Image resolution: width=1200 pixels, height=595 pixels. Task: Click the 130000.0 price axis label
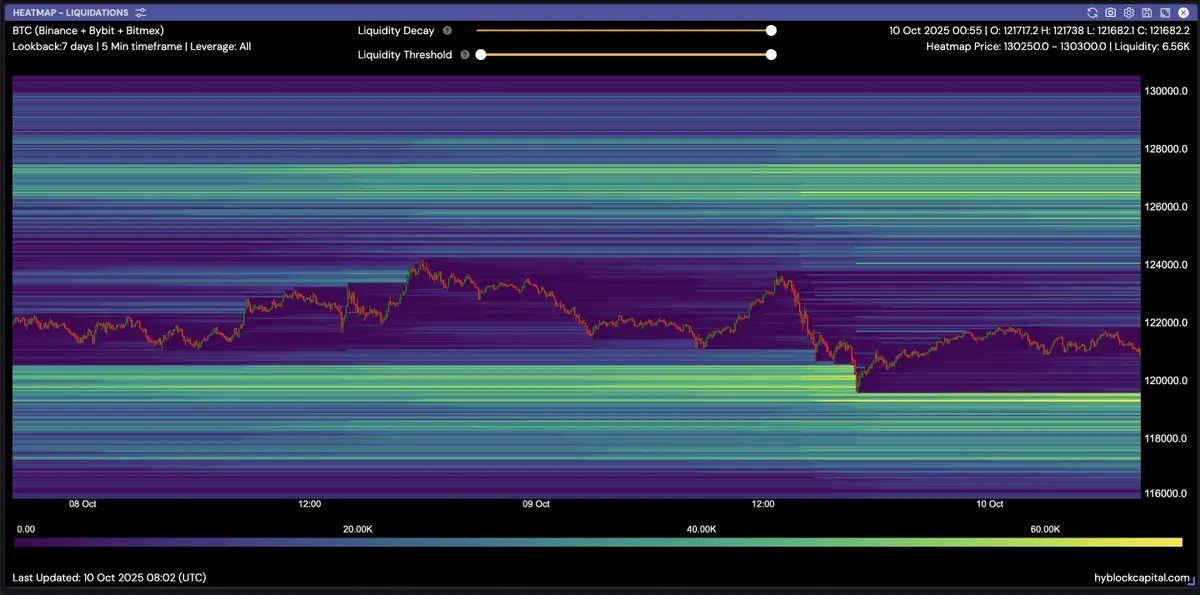click(x=1166, y=91)
